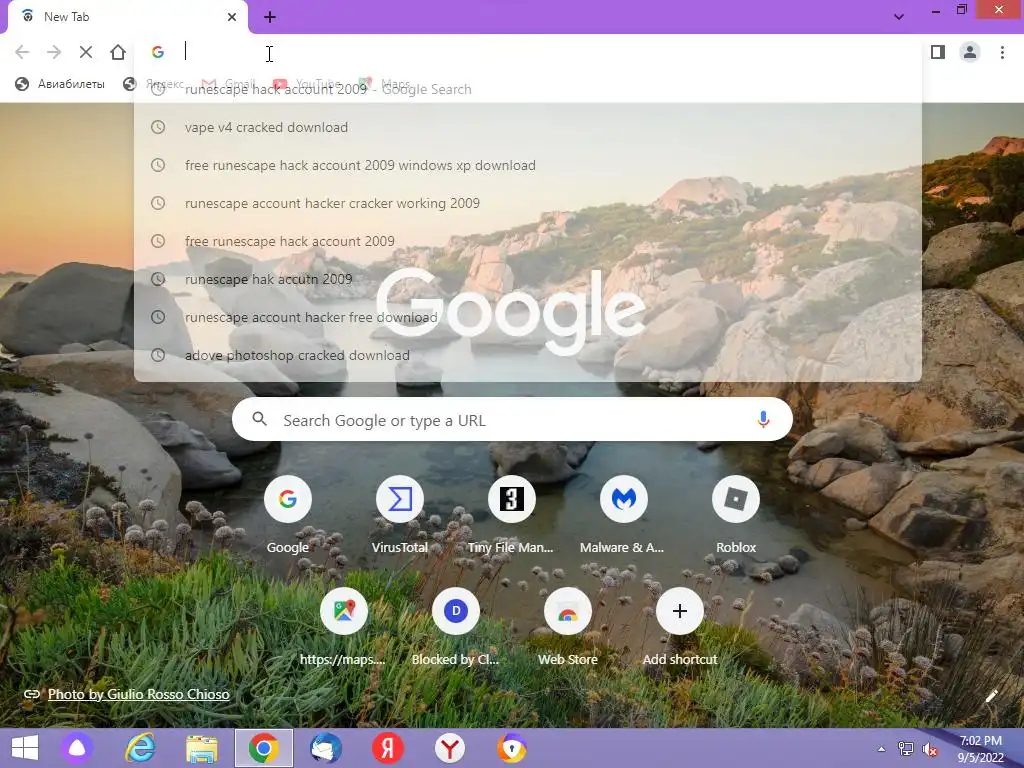The width and height of the screenshot is (1024, 768).
Task: Stop page loading with the X button
Action: pos(86,52)
